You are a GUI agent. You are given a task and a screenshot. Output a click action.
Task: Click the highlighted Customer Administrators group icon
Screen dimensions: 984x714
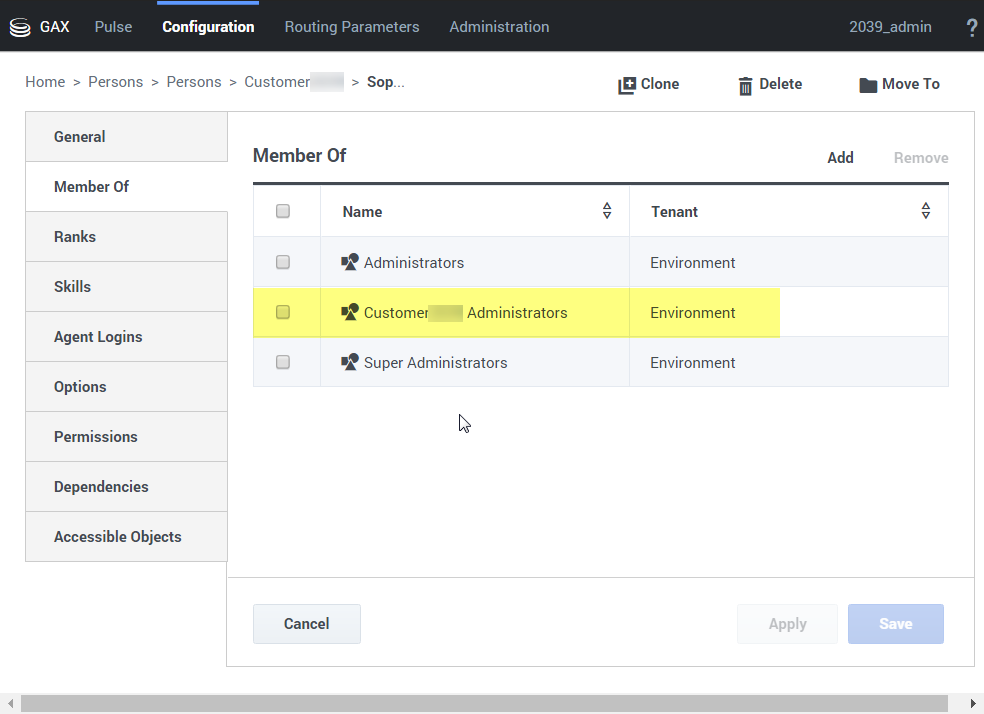350,313
